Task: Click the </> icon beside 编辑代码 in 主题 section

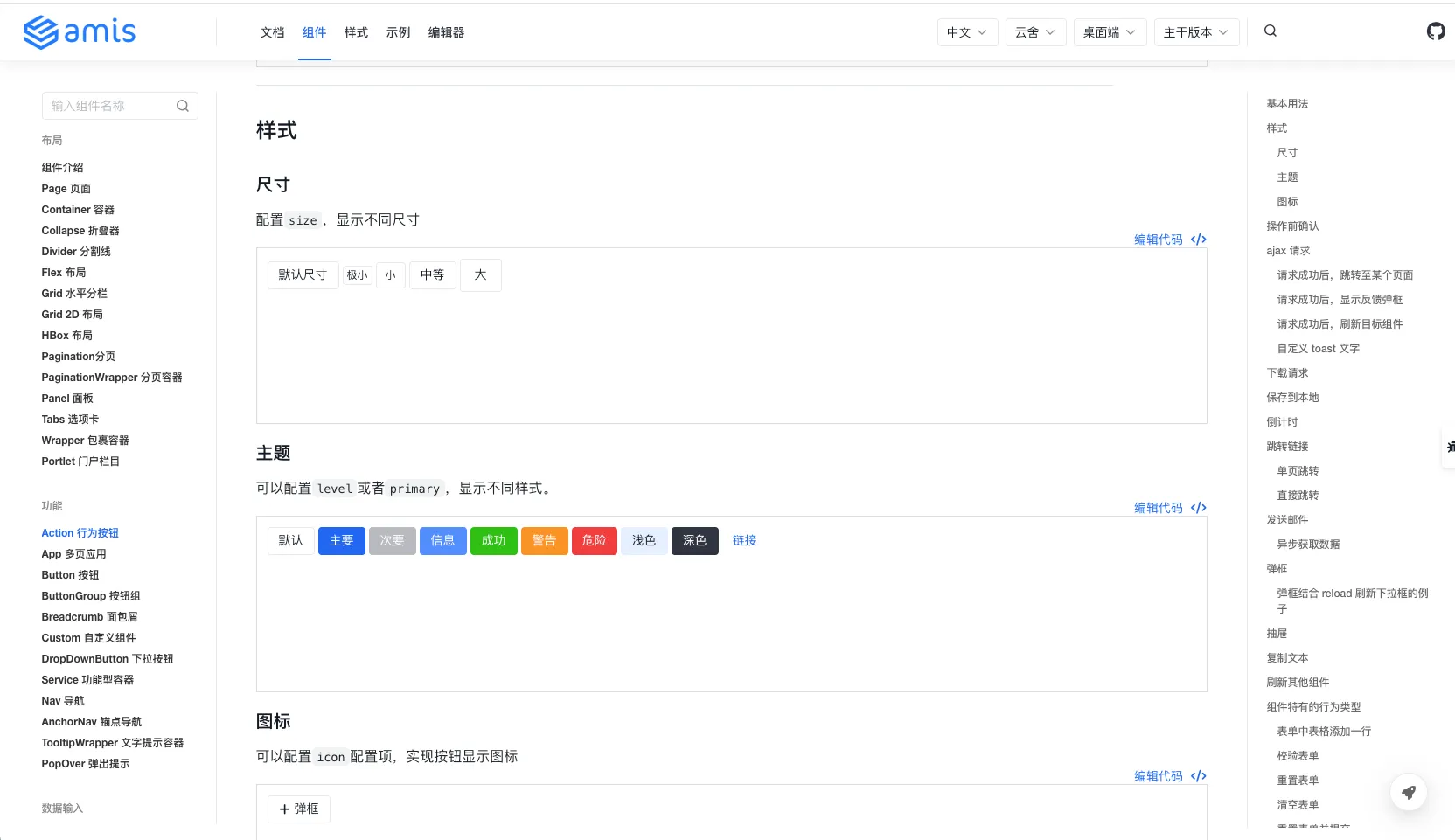Action: point(1198,507)
